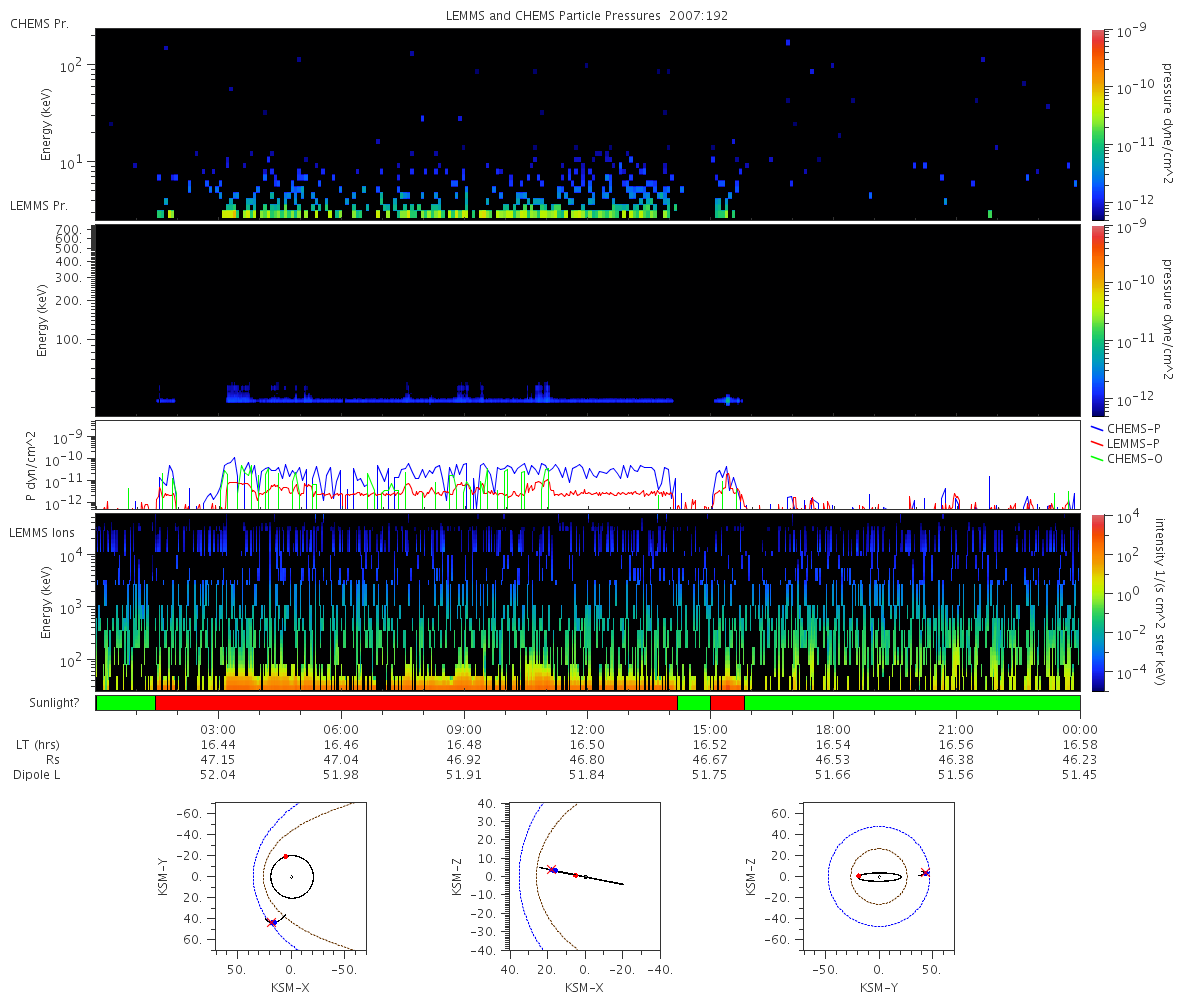Select the CHEMS Pr. panel label
This screenshot has height=1000, width=1200.
tap(40, 23)
